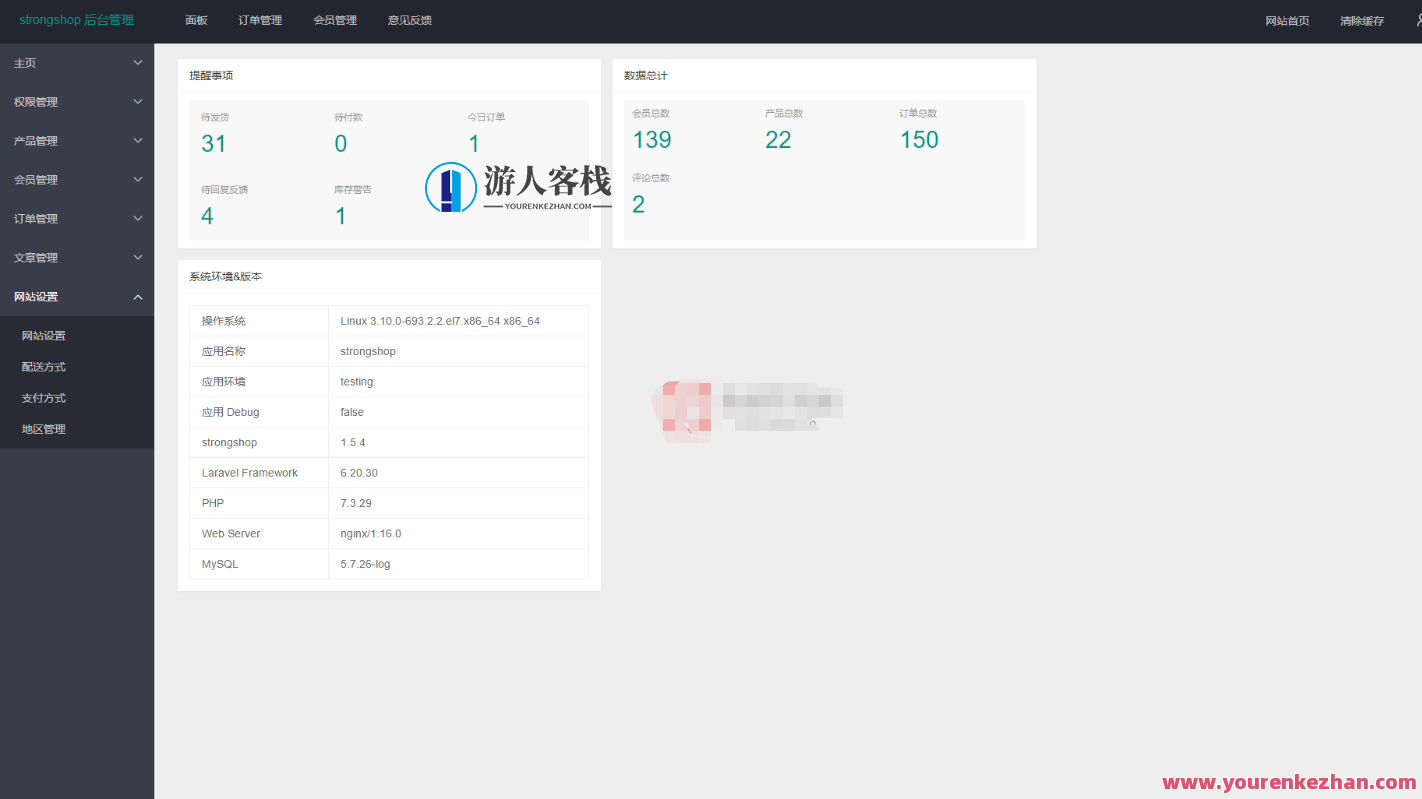The image size is (1422, 799).
Task: Collapse the 网站设置 sidebar section
Action: tap(77, 296)
